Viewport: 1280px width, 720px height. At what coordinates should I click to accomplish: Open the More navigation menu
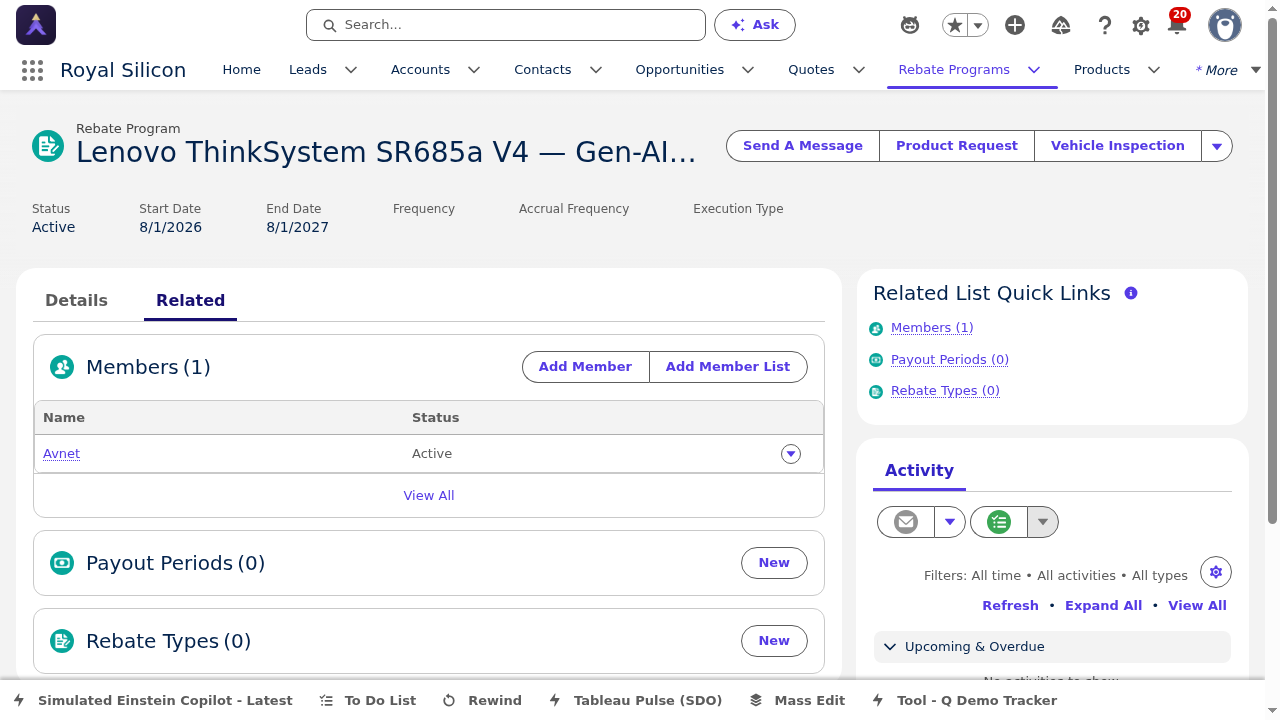pos(1228,70)
